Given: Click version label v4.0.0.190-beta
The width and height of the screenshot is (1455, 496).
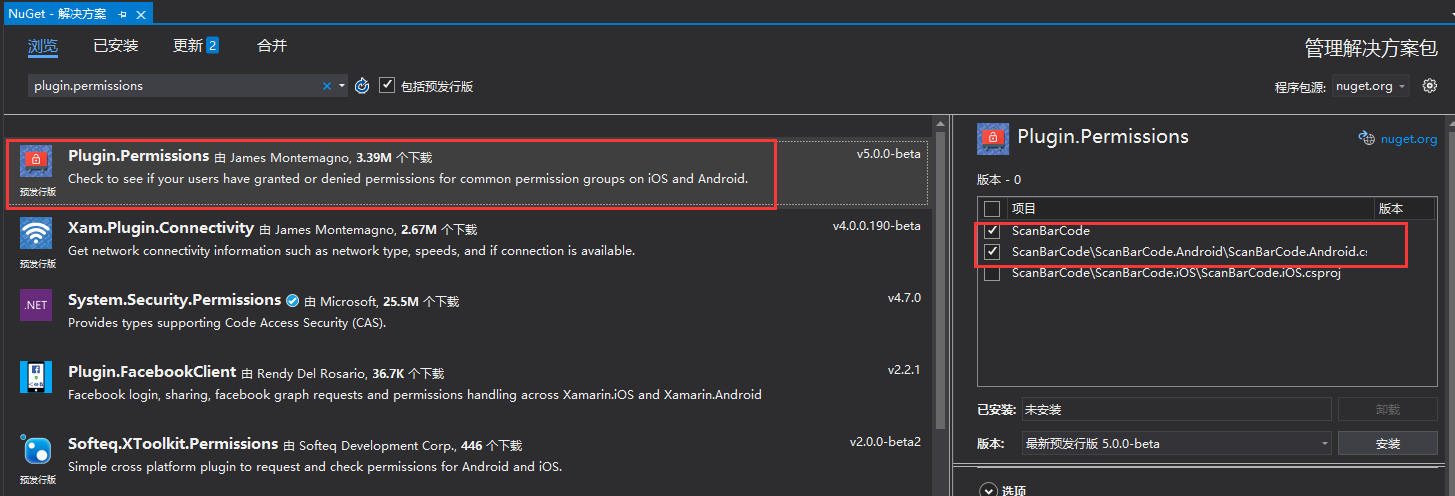Looking at the screenshot, I should coord(876,226).
